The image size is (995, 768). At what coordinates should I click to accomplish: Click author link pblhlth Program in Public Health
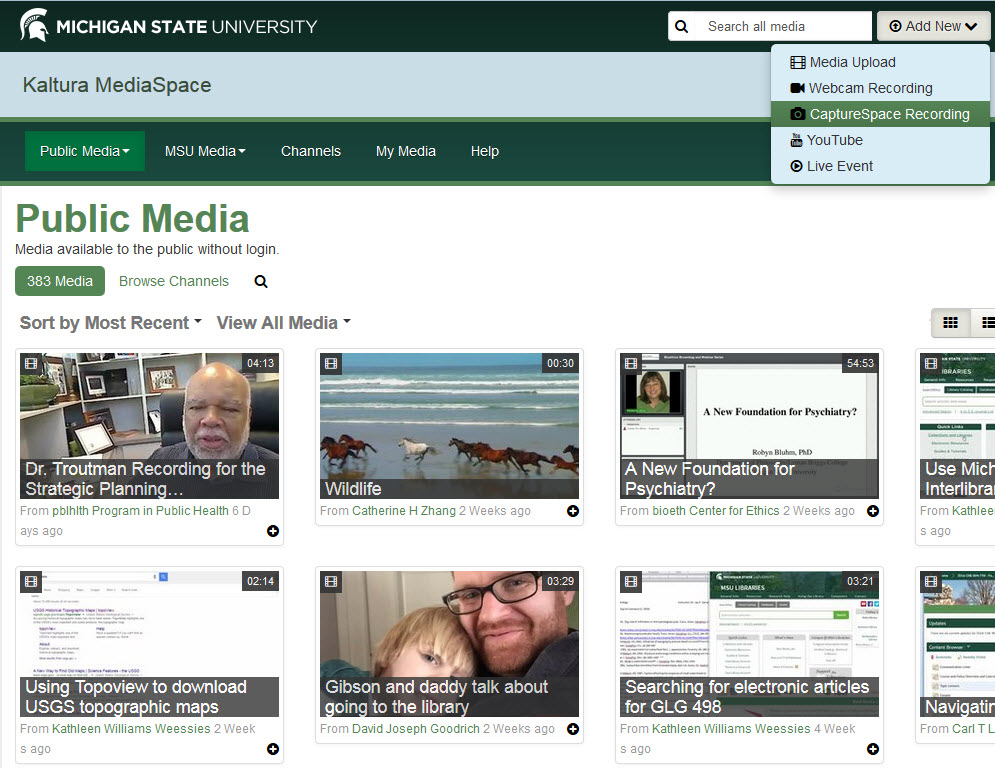(x=140, y=511)
